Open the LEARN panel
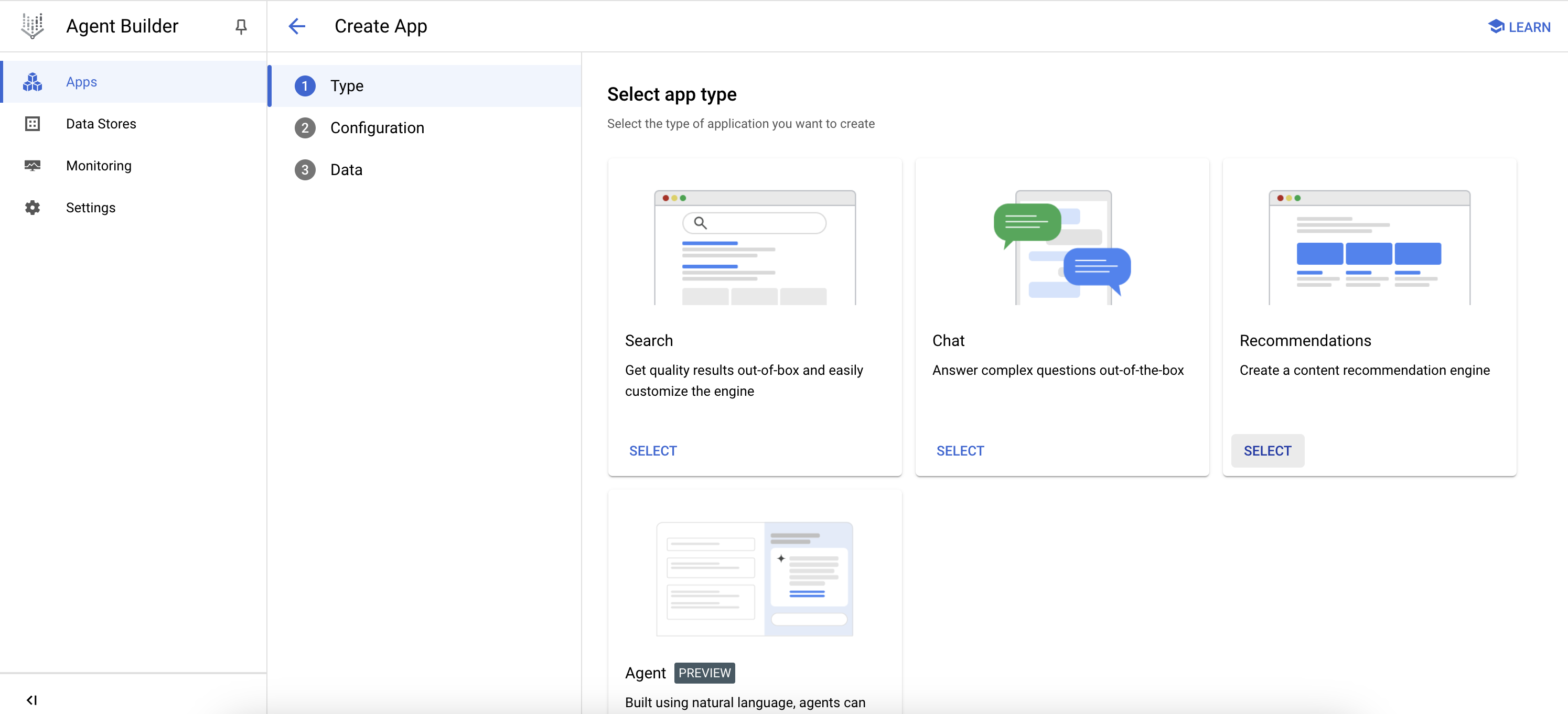 pos(1519,27)
